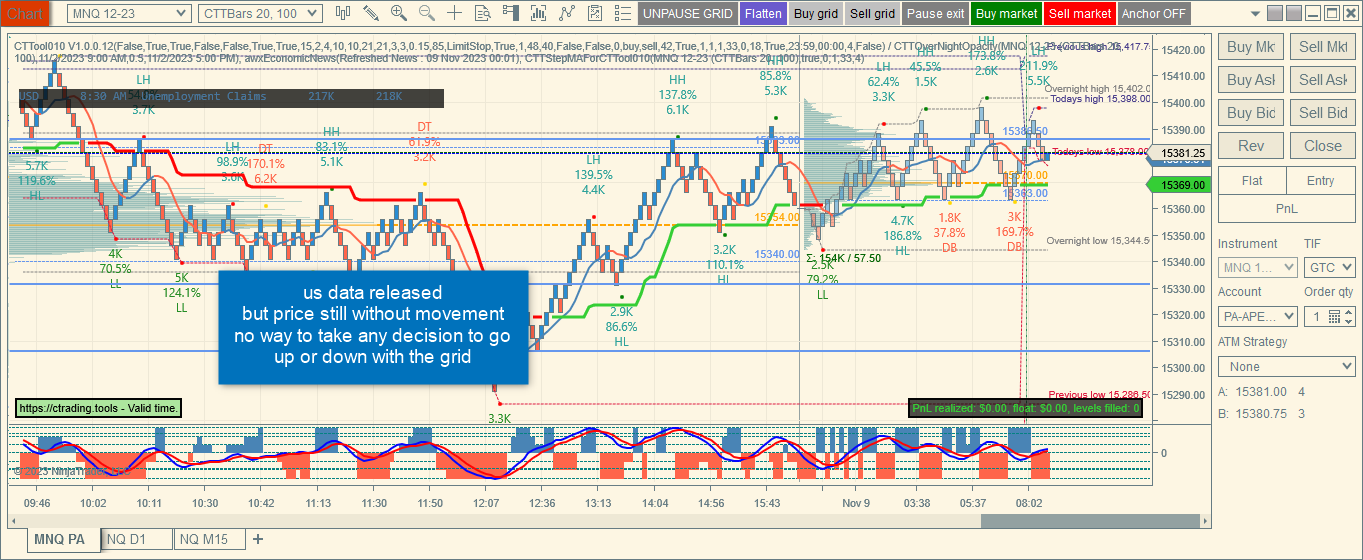Click the horizontal chart scrollbar thumb
Viewport: 1363px width, 560px height.
coord(1088,520)
